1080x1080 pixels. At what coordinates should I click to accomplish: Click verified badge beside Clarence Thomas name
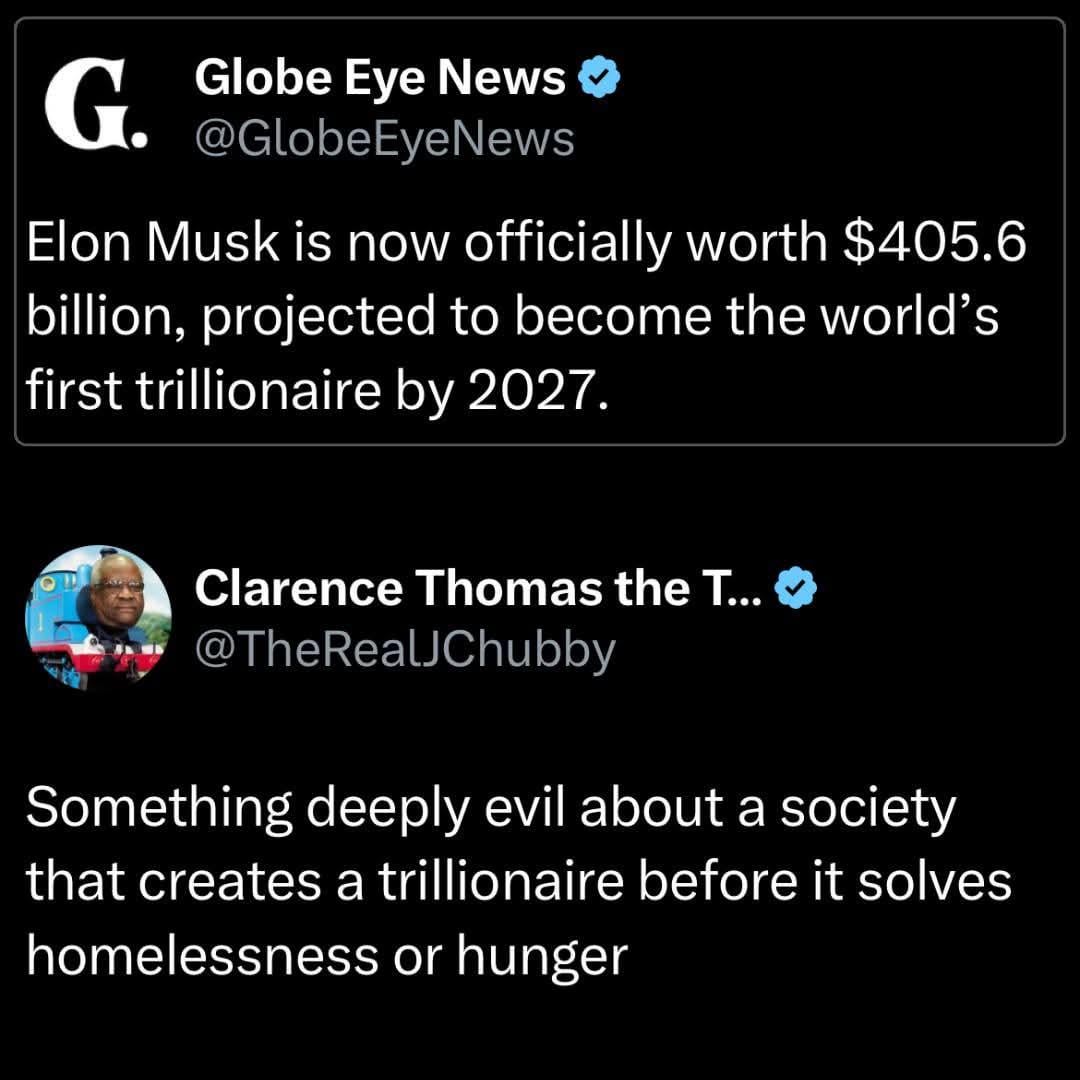click(796, 588)
